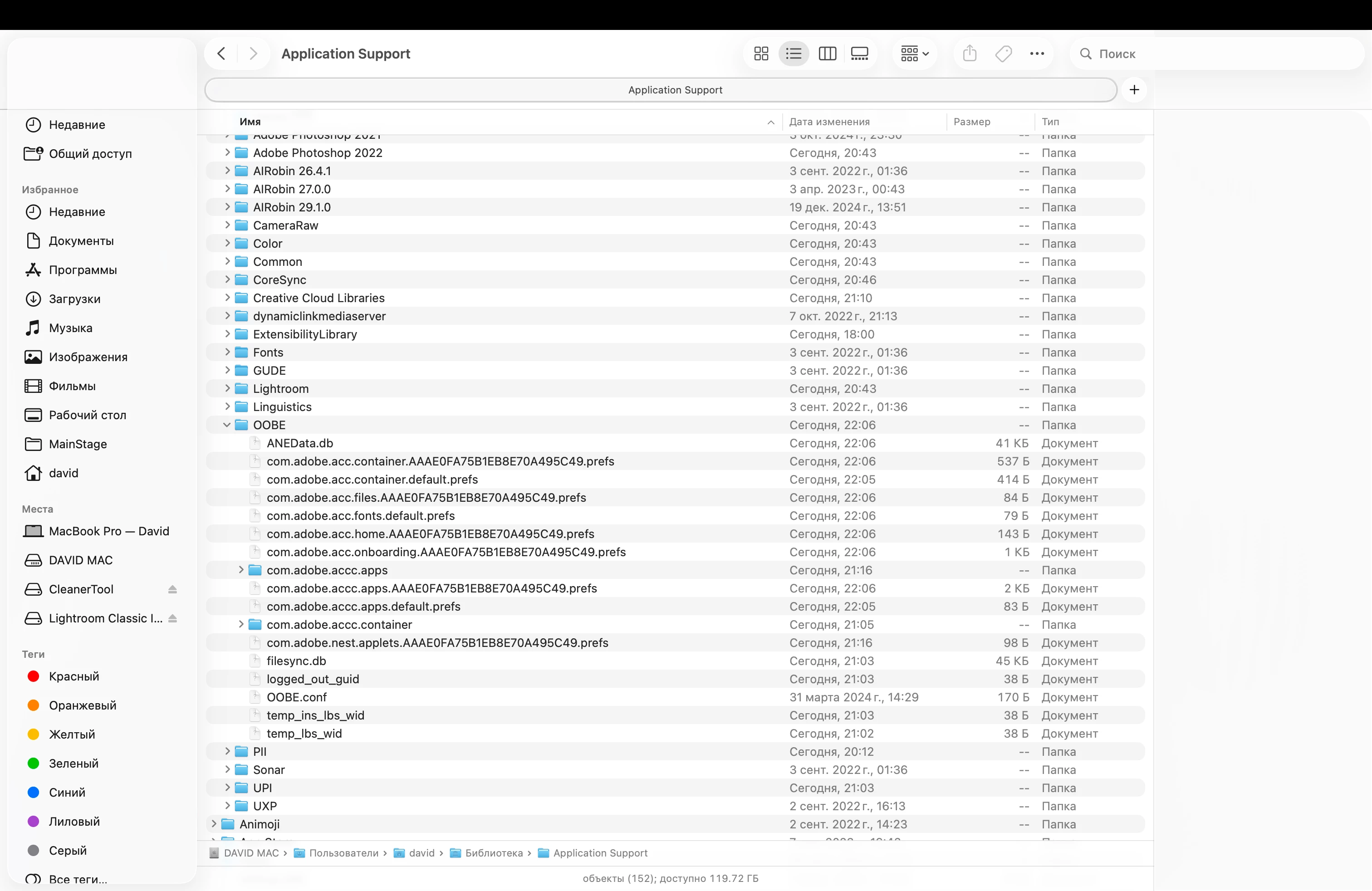The image size is (1372, 891).
Task: Click the Share toolbar icon
Action: pyautogui.click(x=970, y=54)
